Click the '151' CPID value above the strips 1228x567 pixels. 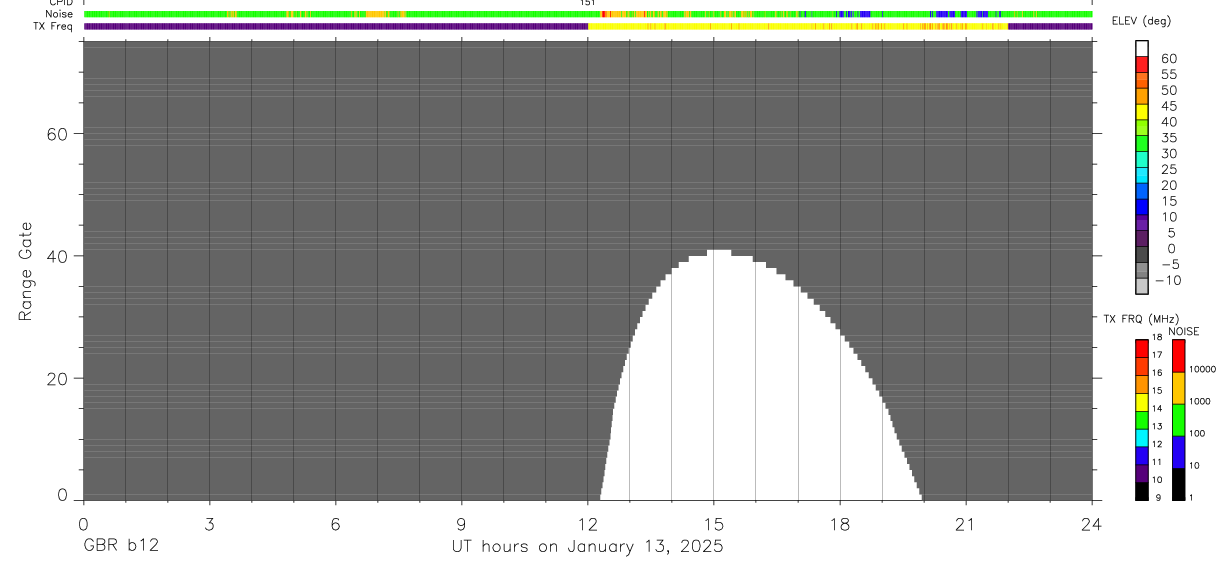[x=587, y=3]
